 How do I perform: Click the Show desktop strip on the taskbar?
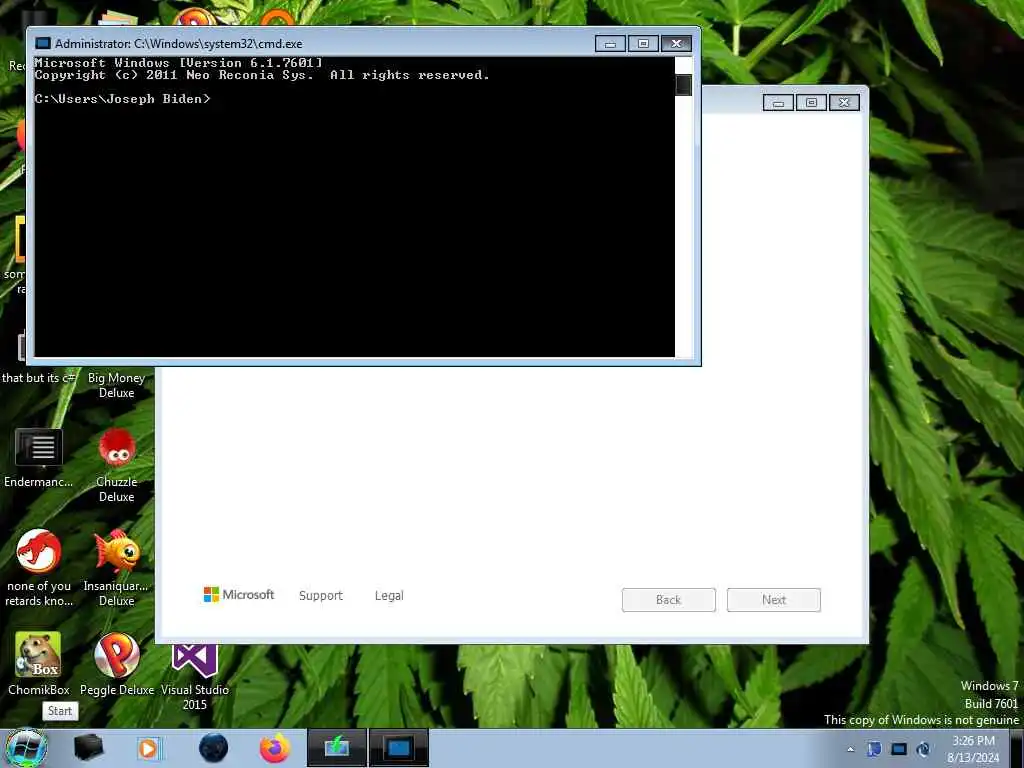[1016, 748]
